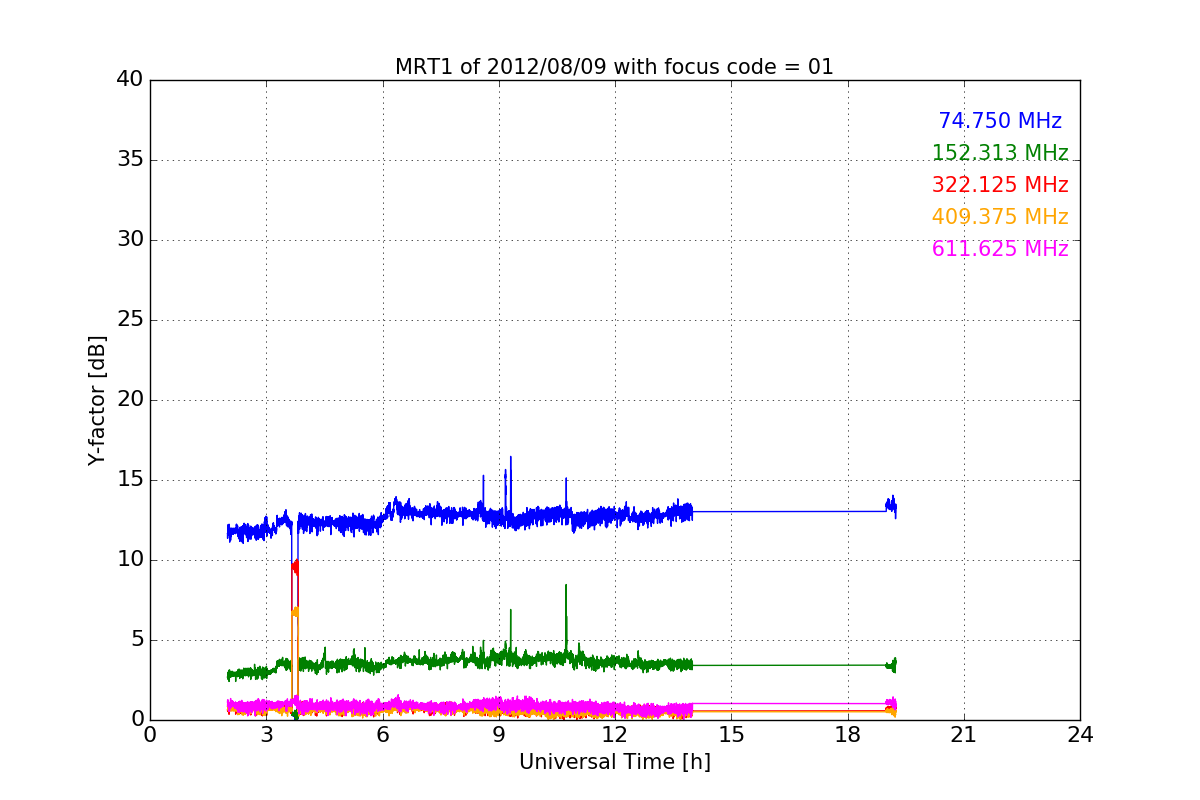This screenshot has width=1200, height=800.
Task: Select the '74.750 MHz' legend label
Action: pos(1000,121)
